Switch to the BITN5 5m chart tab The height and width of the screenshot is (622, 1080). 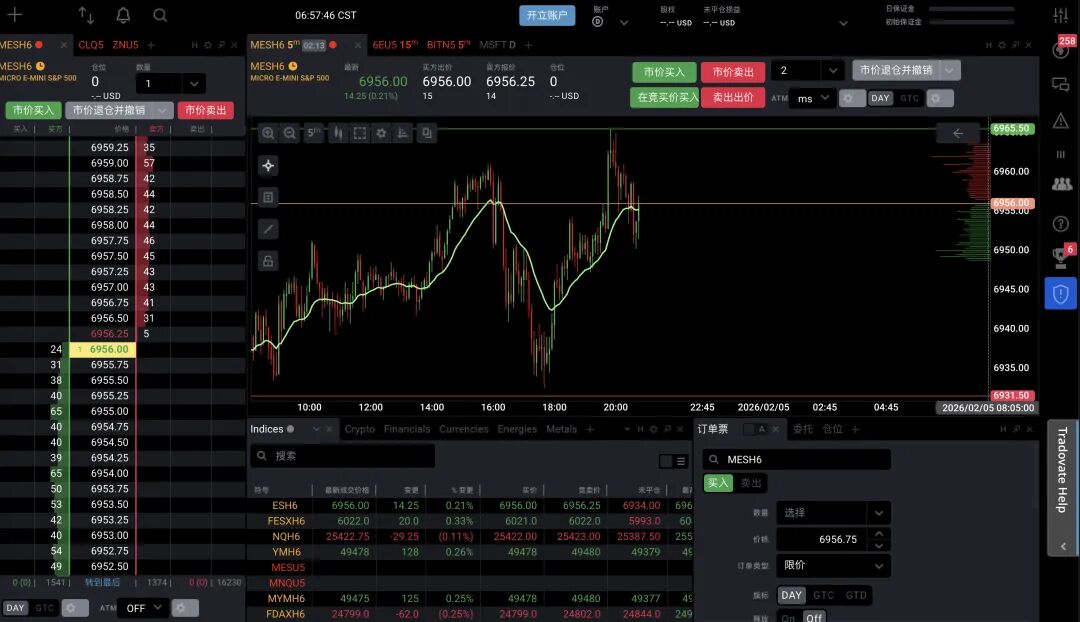448,45
